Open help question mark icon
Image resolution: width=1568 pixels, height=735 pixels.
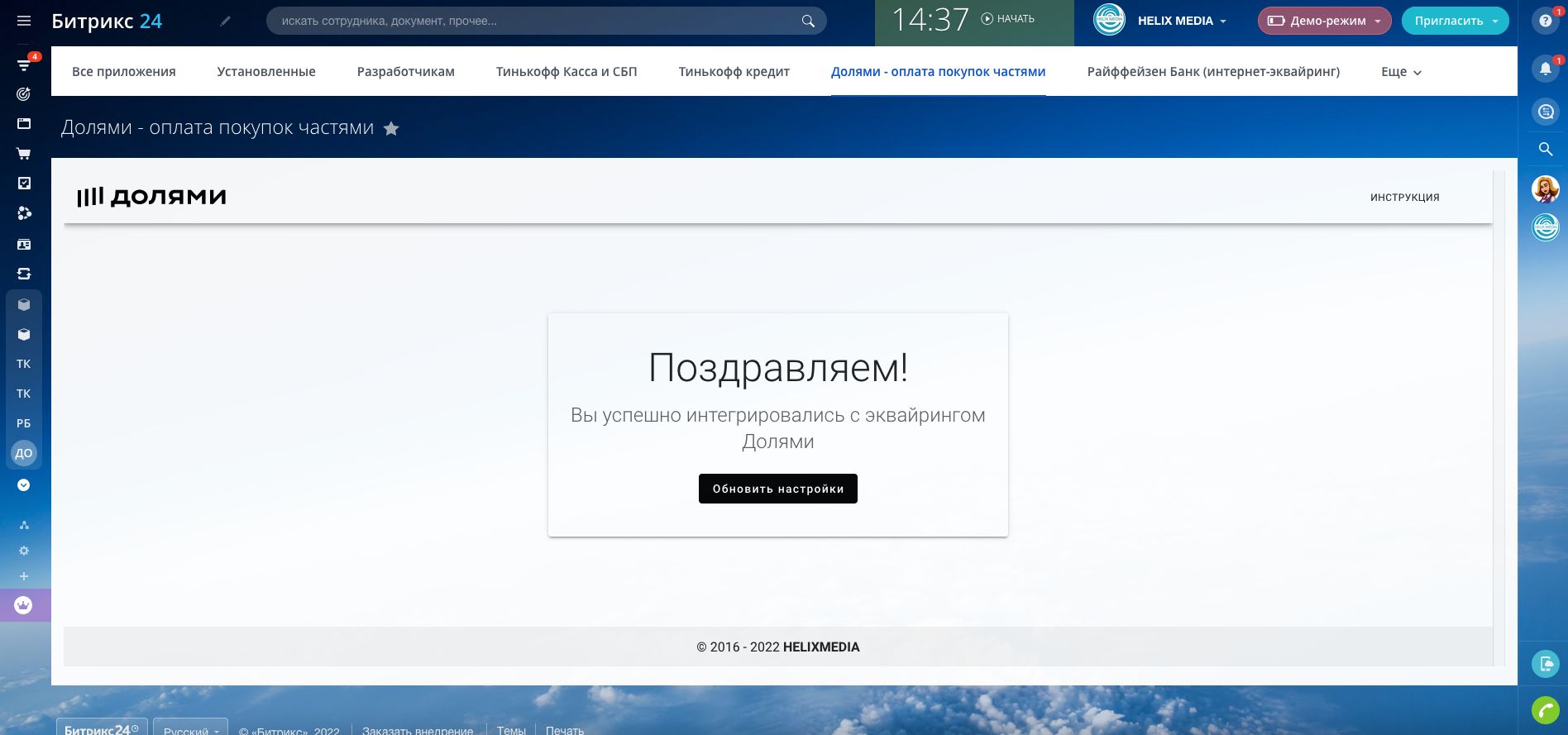pos(1545,21)
